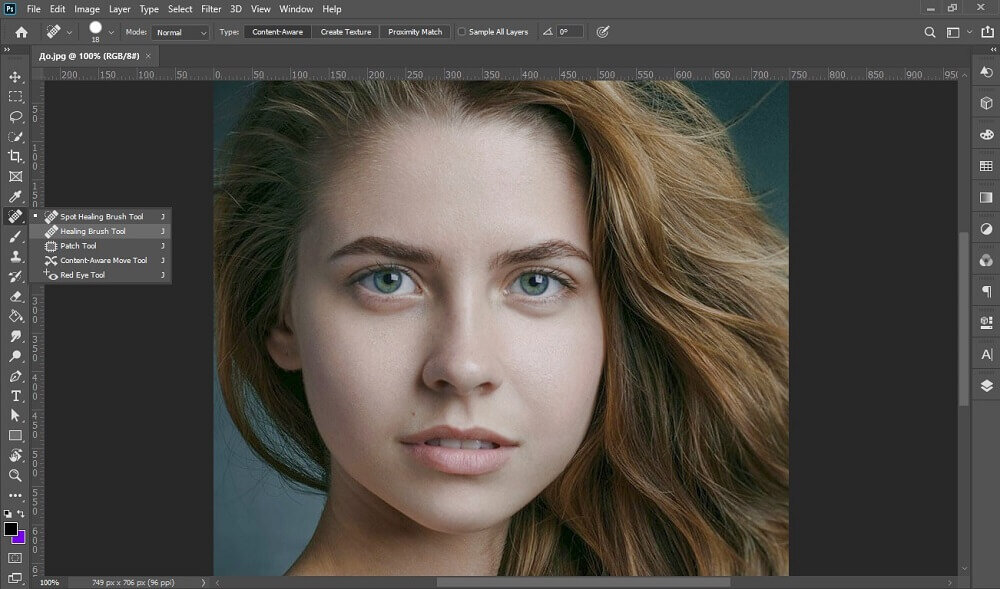
Task: Toggle Content-Aware healing type
Action: [x=277, y=32]
